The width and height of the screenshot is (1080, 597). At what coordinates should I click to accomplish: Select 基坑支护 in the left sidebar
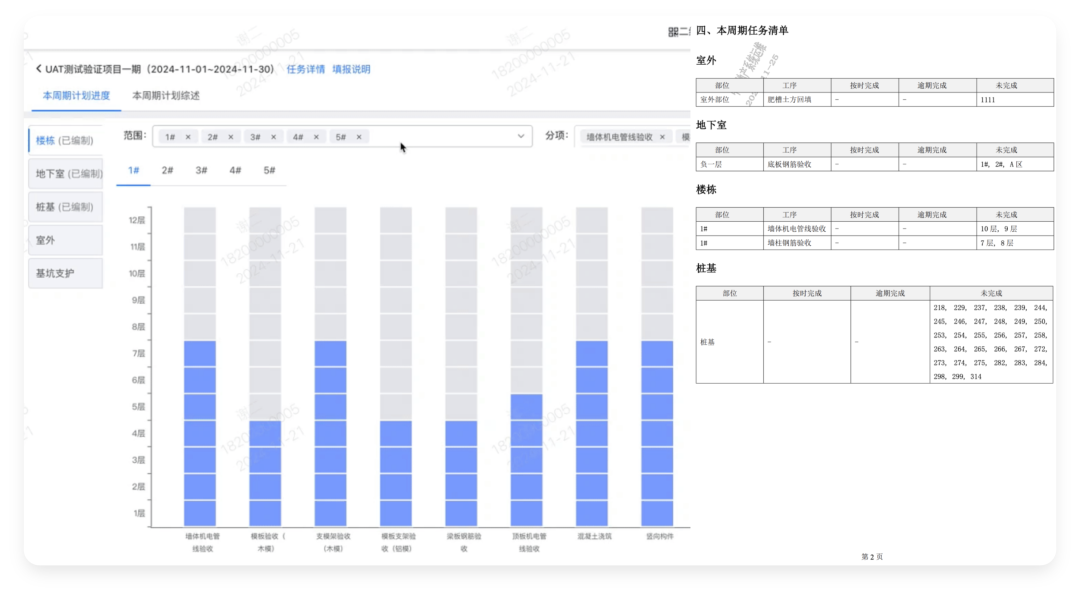click(63, 272)
